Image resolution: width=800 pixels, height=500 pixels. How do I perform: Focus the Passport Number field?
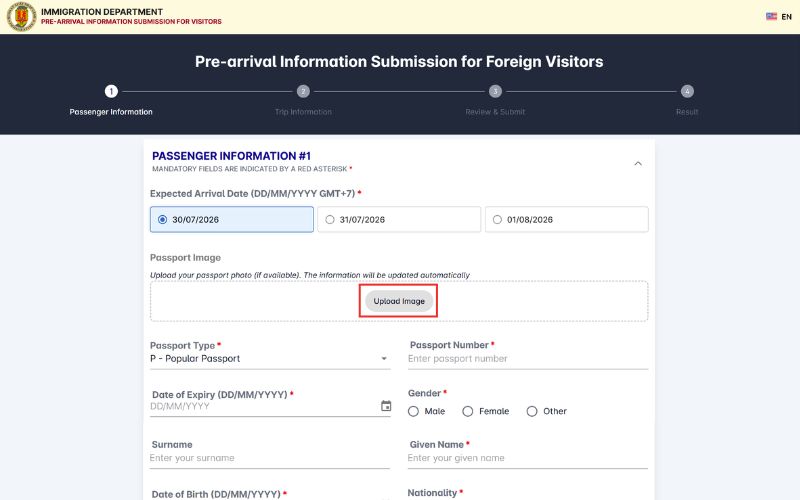click(528, 359)
